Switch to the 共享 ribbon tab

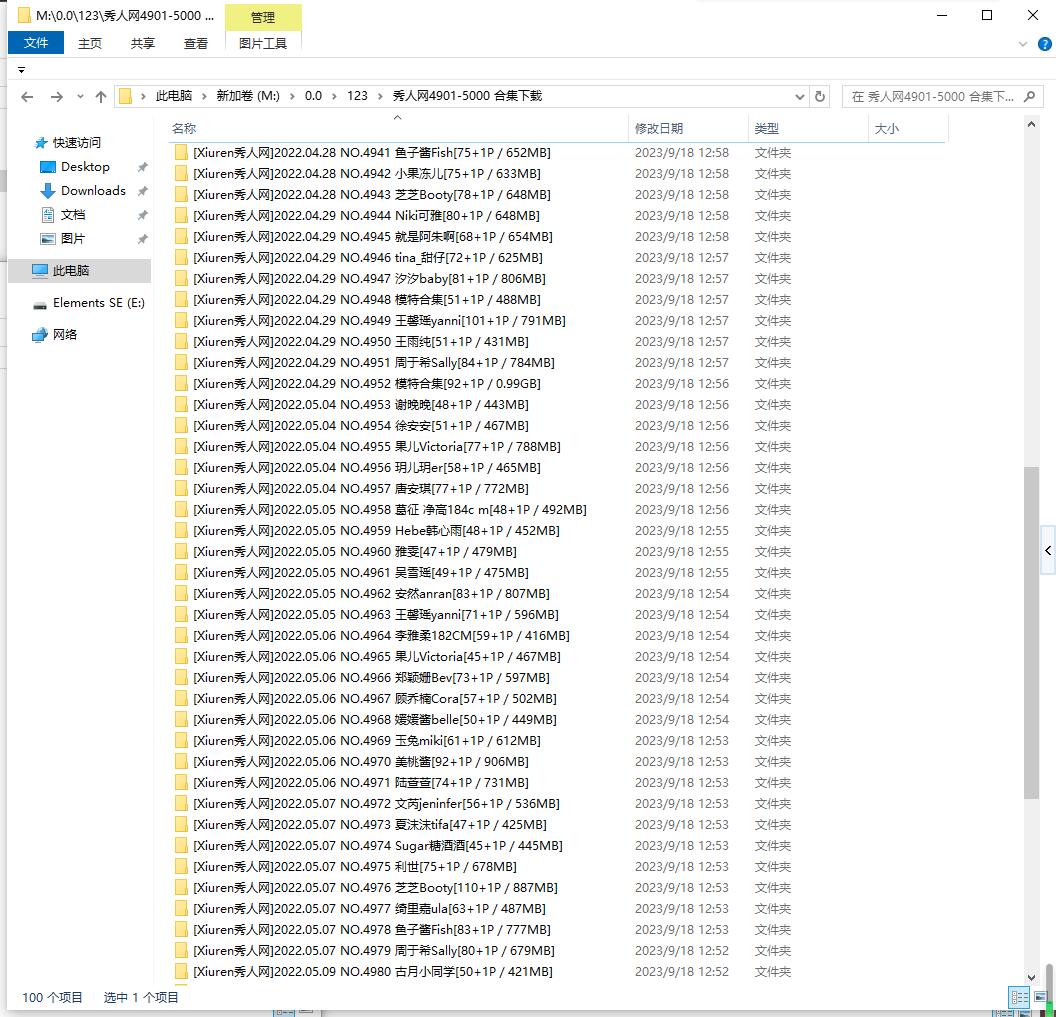pyautogui.click(x=143, y=43)
